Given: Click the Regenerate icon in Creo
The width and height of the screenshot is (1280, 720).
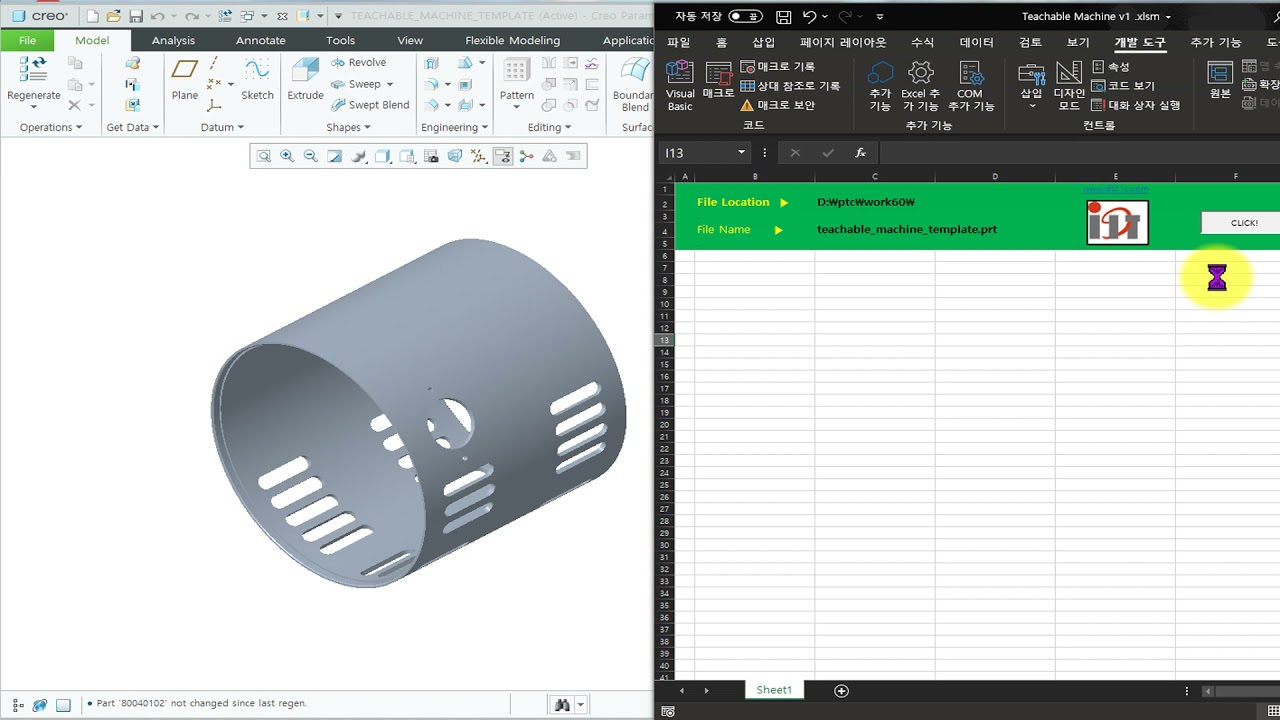Looking at the screenshot, I should 33,69.
